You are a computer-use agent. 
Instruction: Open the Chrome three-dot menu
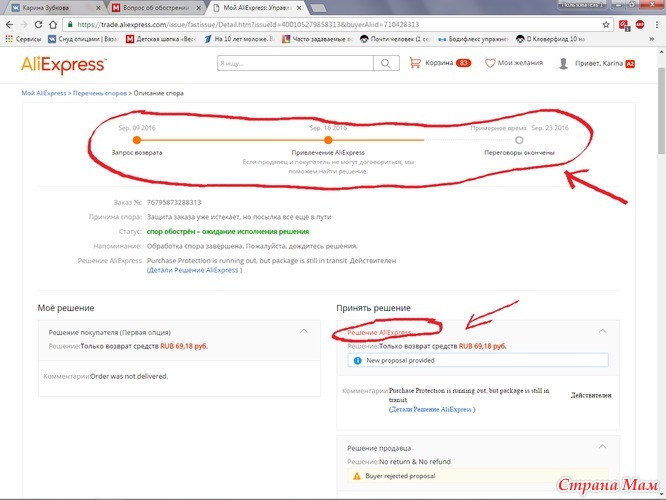[x=657, y=25]
